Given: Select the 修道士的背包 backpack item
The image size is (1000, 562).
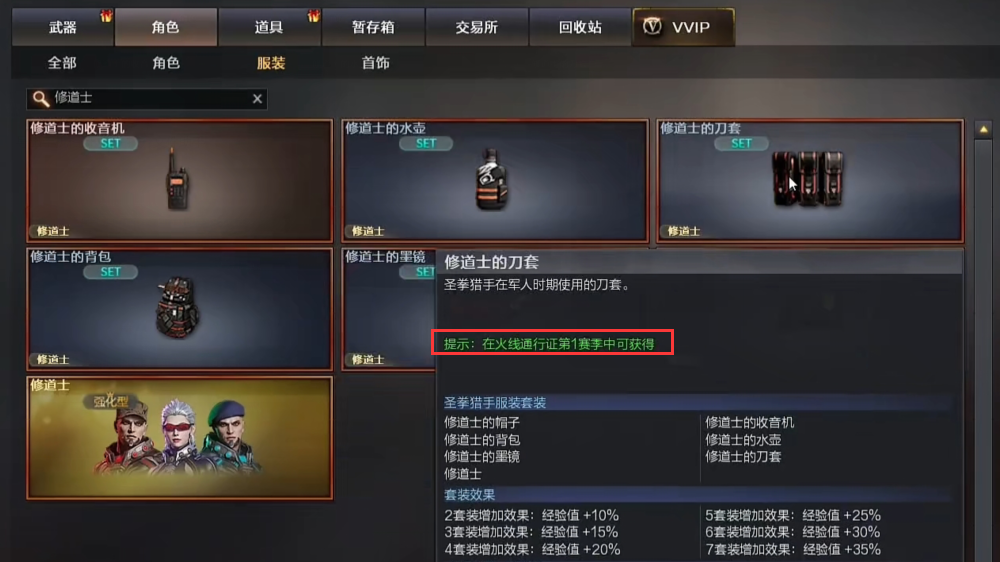Looking at the screenshot, I should [179, 309].
